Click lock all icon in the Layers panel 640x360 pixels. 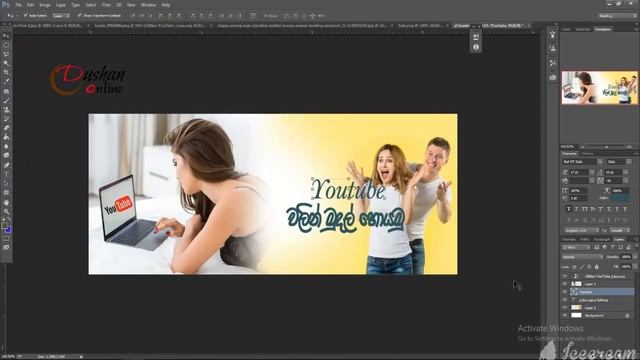(x=596, y=267)
